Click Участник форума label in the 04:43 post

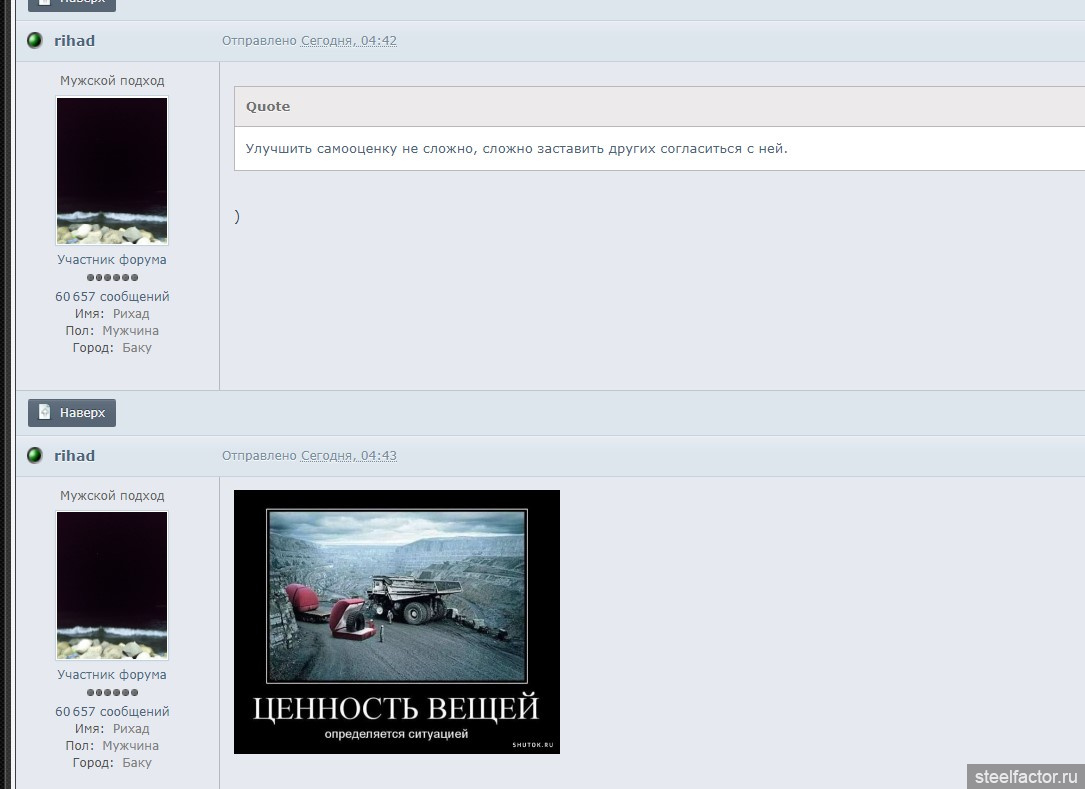tap(112, 674)
